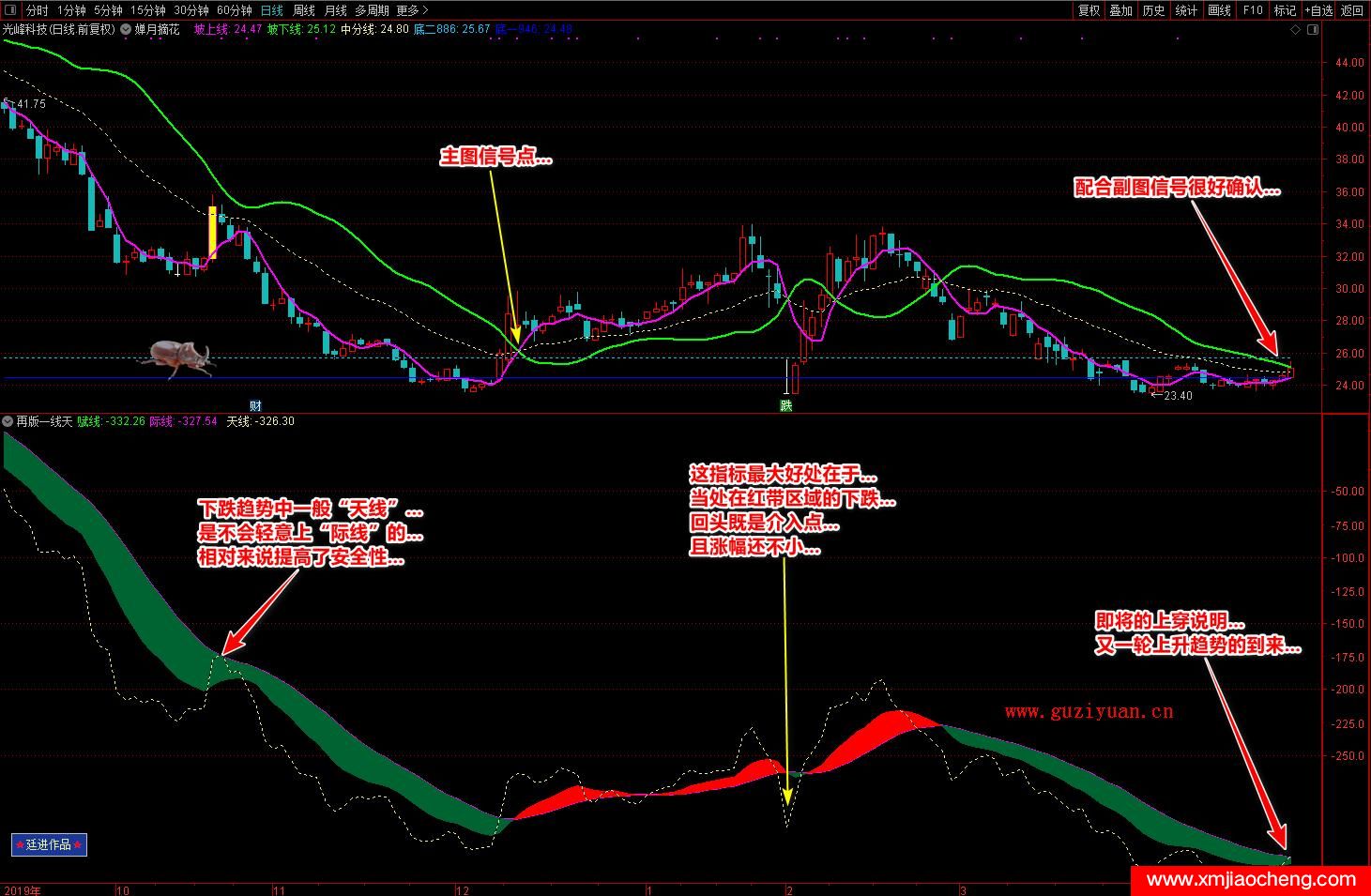Viewport: 1371px width, 896px height.
Task: Switch to 周线 weekly period
Action: point(303,10)
